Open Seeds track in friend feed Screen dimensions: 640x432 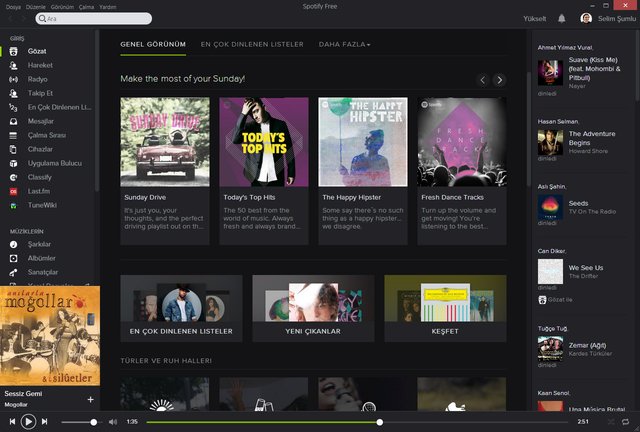578,203
